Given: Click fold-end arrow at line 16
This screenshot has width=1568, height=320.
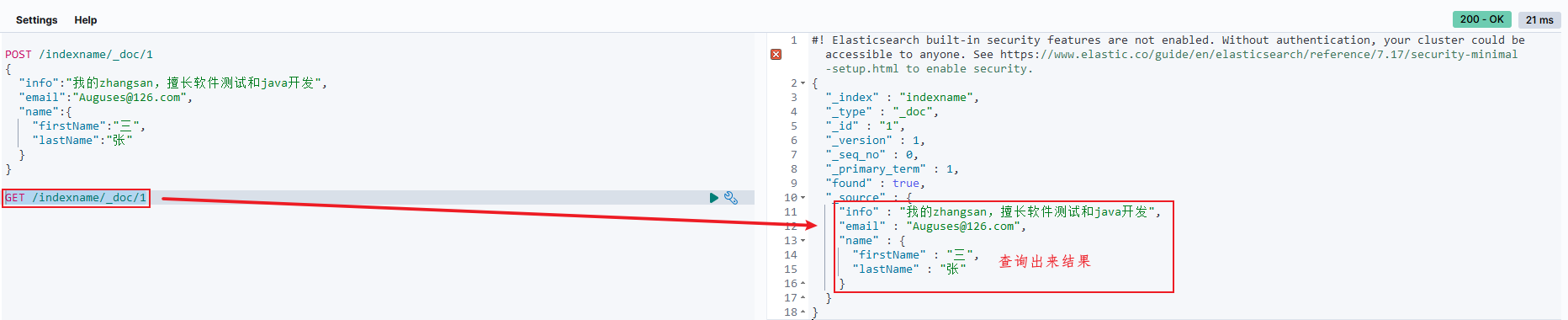Looking at the screenshot, I should [x=803, y=284].
